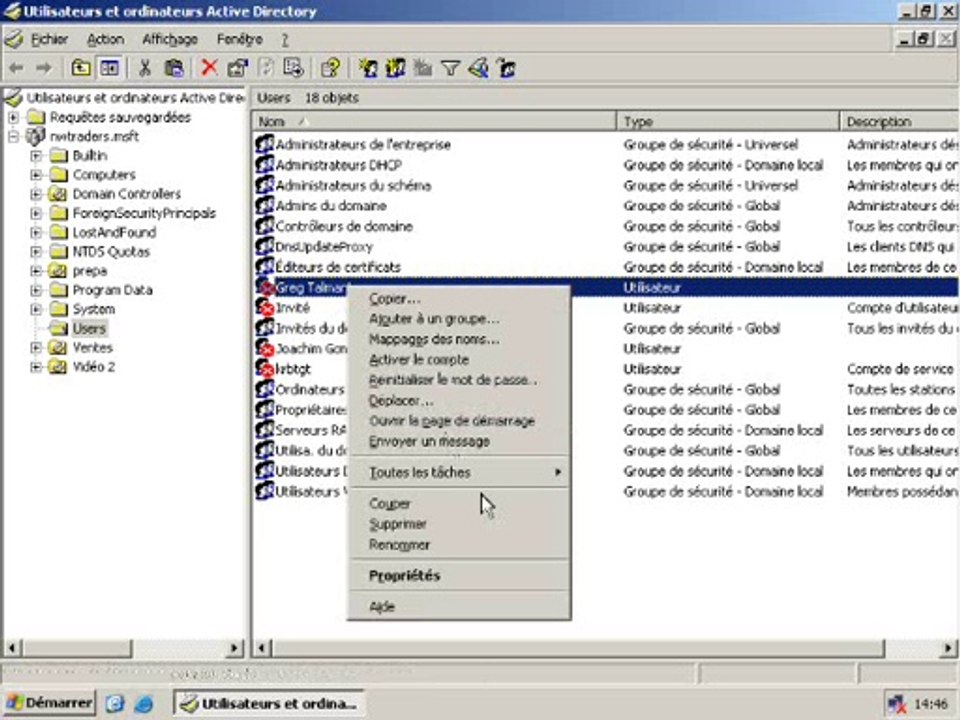Click the red X Delete toolbar icon
The height and width of the screenshot is (720, 960).
point(209,68)
